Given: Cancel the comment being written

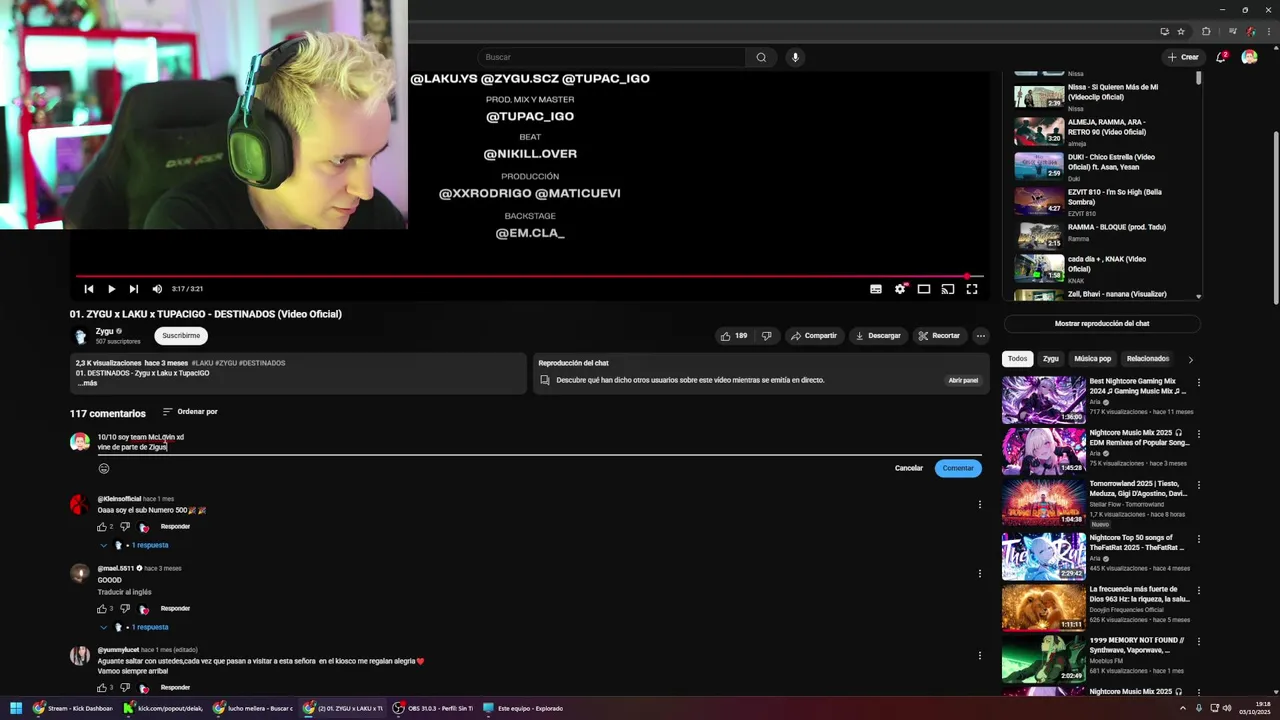Looking at the screenshot, I should pos(909,468).
